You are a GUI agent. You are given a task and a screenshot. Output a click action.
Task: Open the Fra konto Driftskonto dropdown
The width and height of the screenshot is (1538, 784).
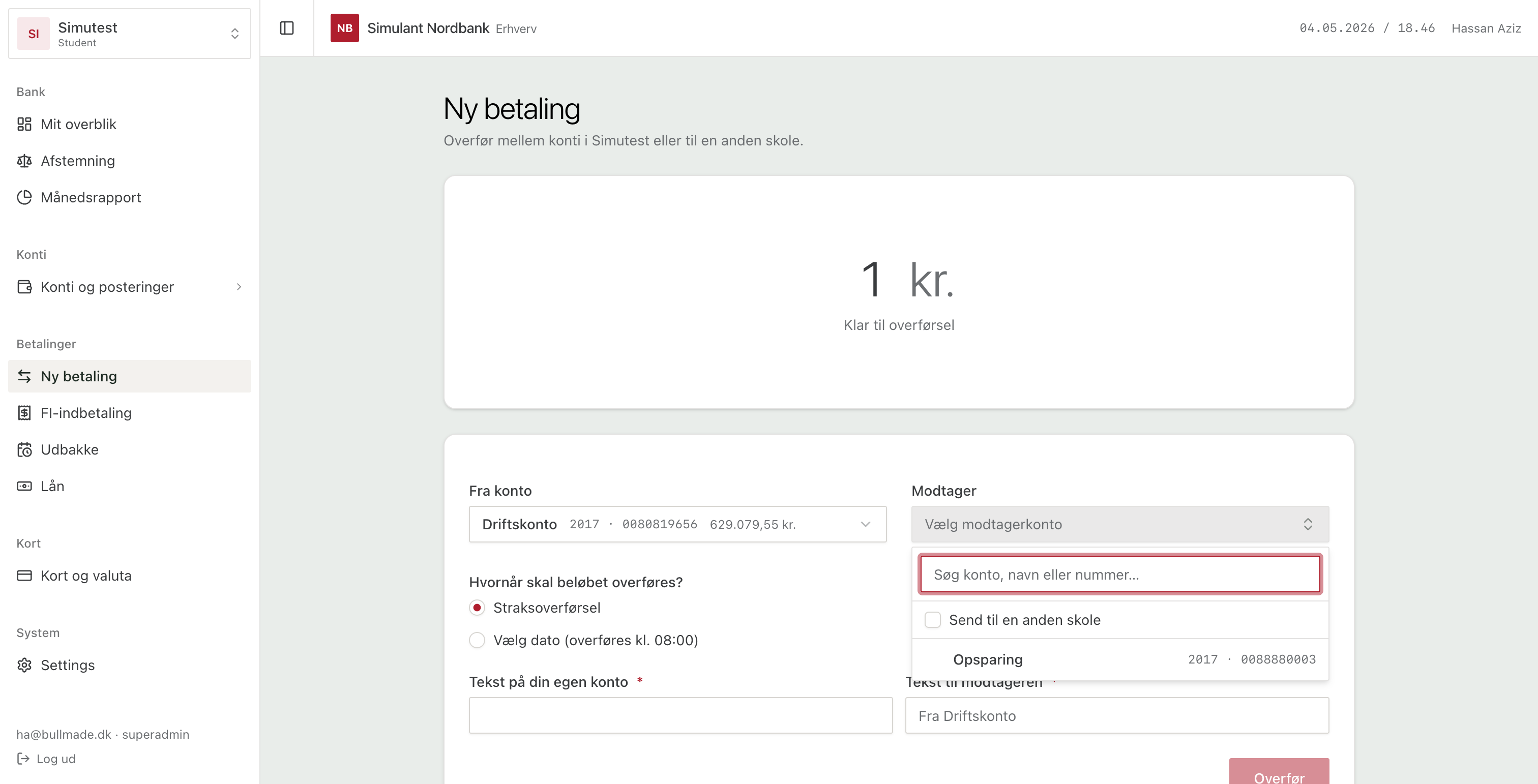(x=677, y=524)
